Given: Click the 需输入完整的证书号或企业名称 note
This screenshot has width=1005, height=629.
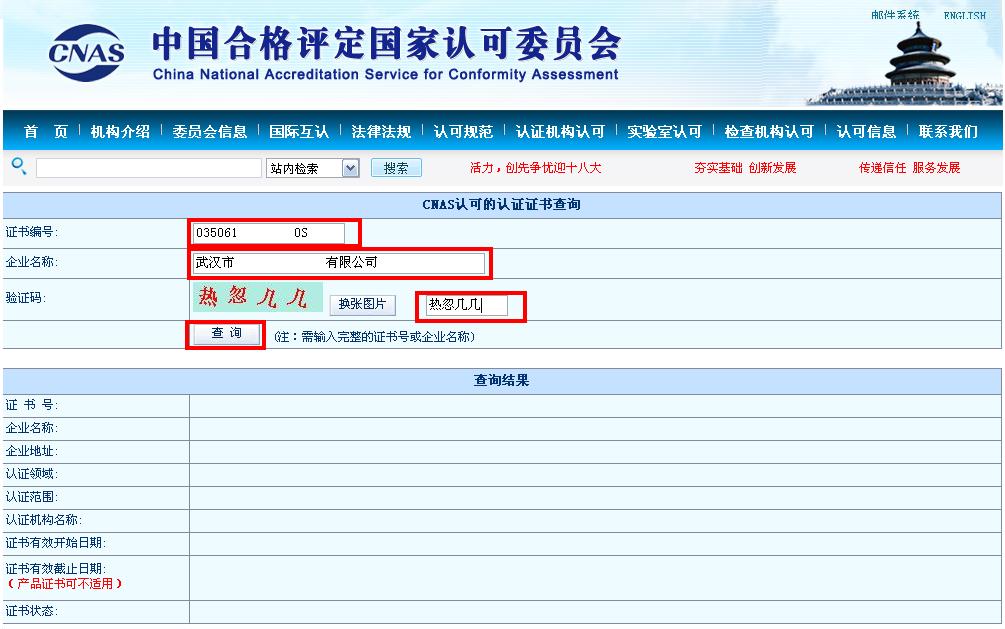Looking at the screenshot, I should pyautogui.click(x=374, y=337).
